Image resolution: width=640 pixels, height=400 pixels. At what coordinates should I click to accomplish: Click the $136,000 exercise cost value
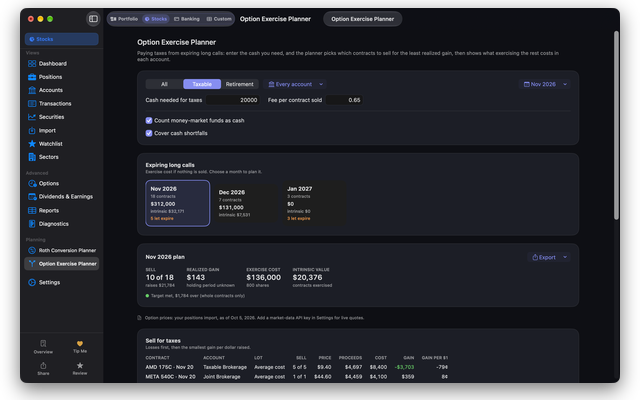pyautogui.click(x=264, y=278)
